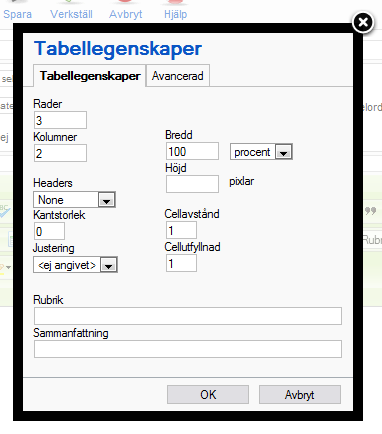Open the Headers dropdown showing None

[74, 200]
